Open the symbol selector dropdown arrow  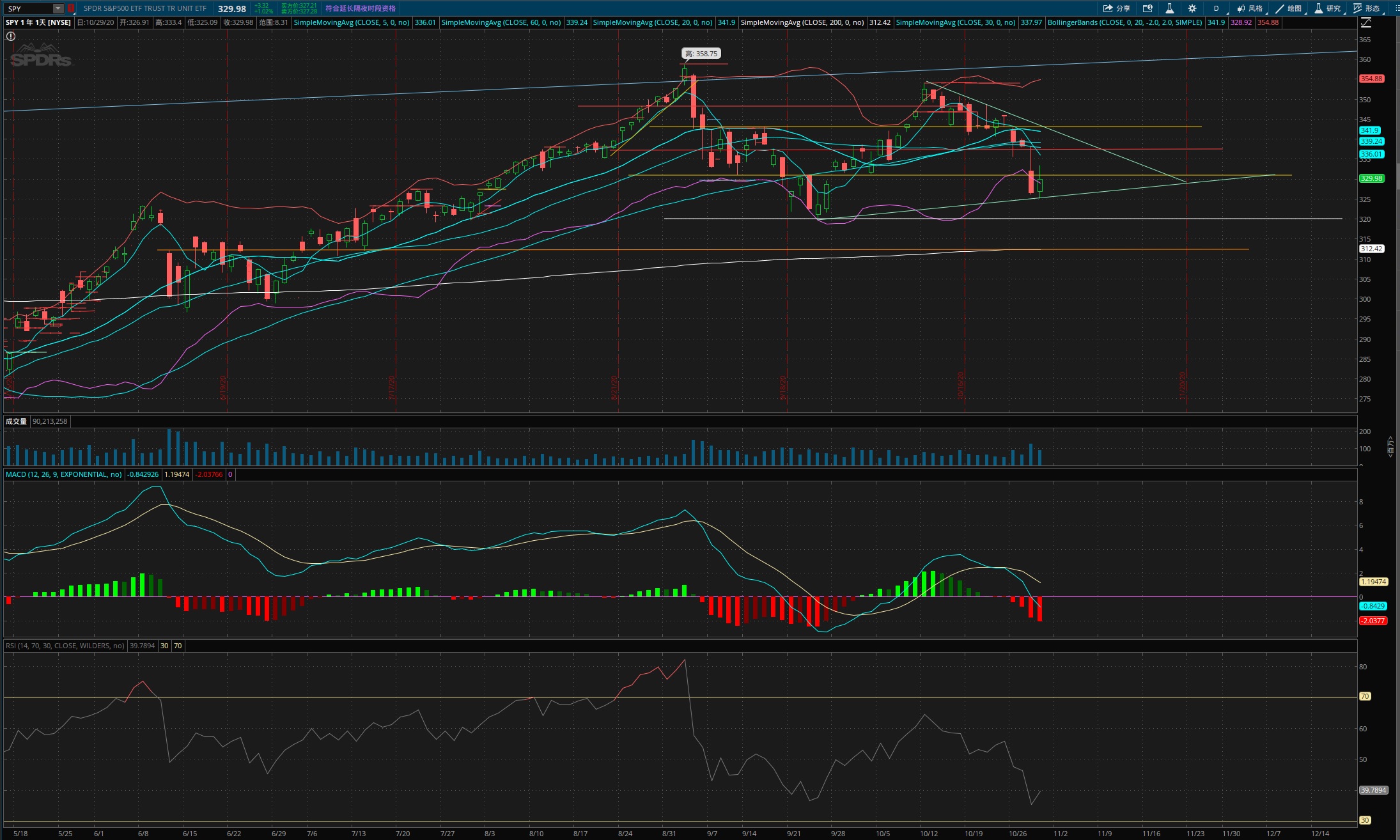click(x=58, y=8)
